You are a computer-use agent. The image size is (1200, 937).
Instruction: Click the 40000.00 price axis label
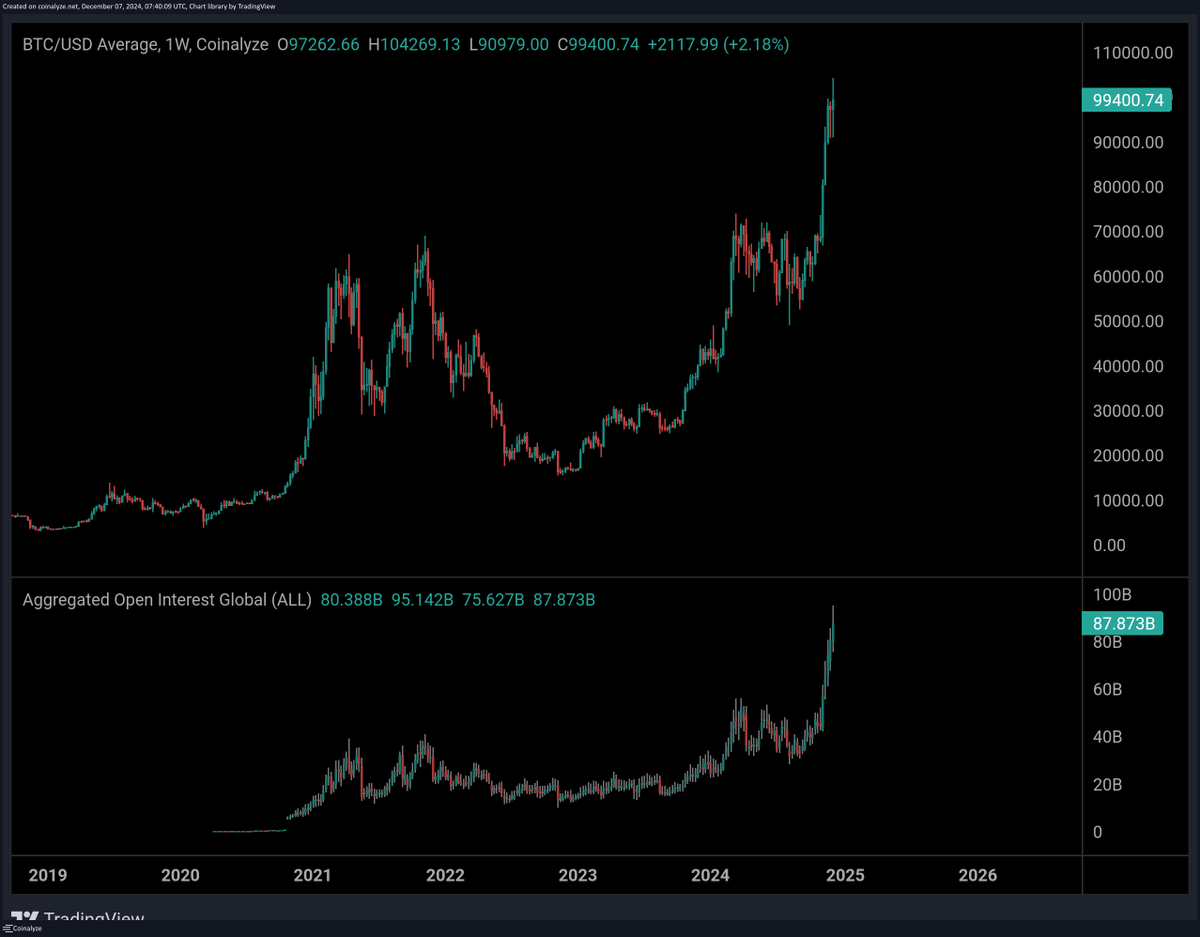[x=1129, y=366]
